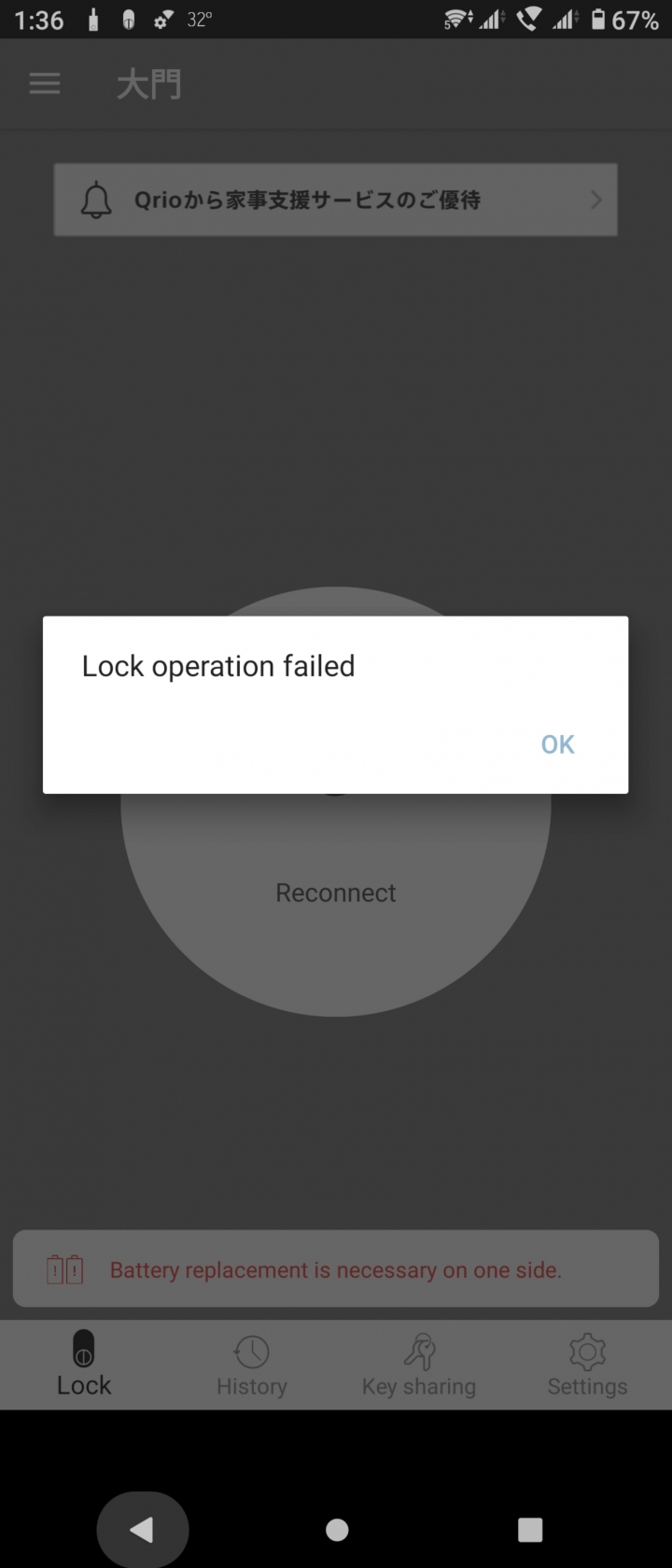
Task: Tap the Key sharing keys icon
Action: (419, 1352)
